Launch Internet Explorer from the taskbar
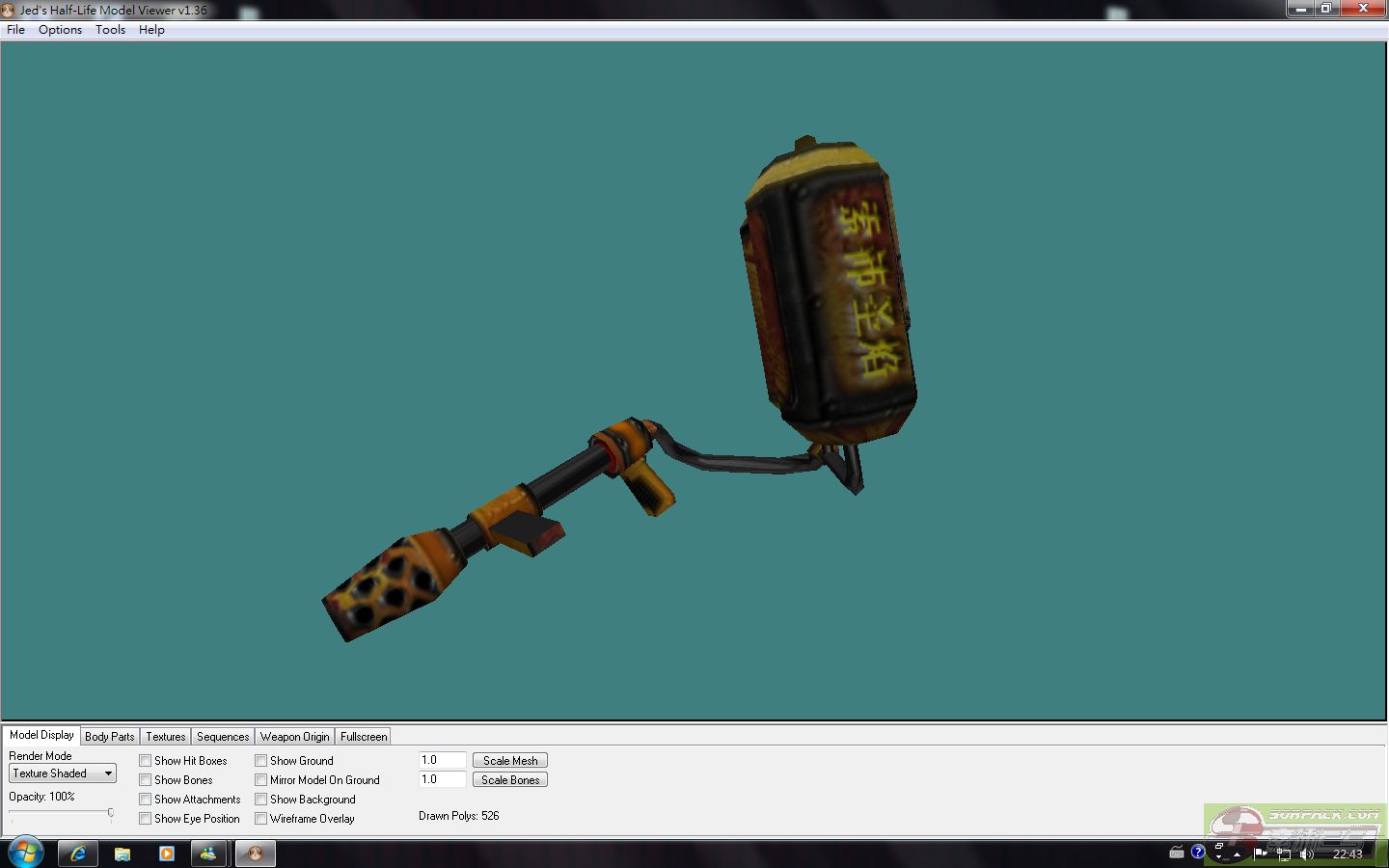The height and width of the screenshot is (868, 1389). 78,854
